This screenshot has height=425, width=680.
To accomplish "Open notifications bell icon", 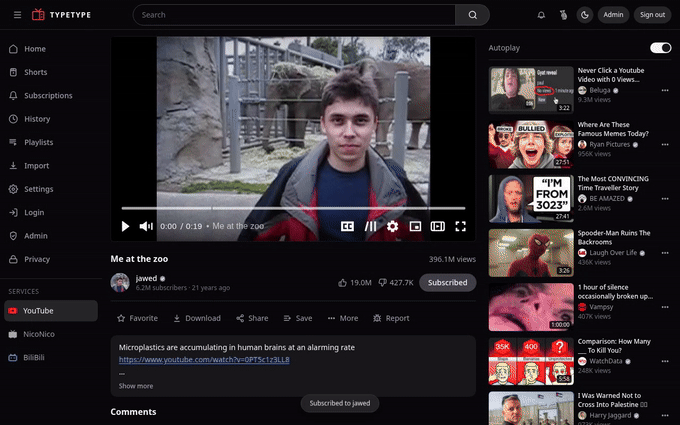I will (x=541, y=15).
